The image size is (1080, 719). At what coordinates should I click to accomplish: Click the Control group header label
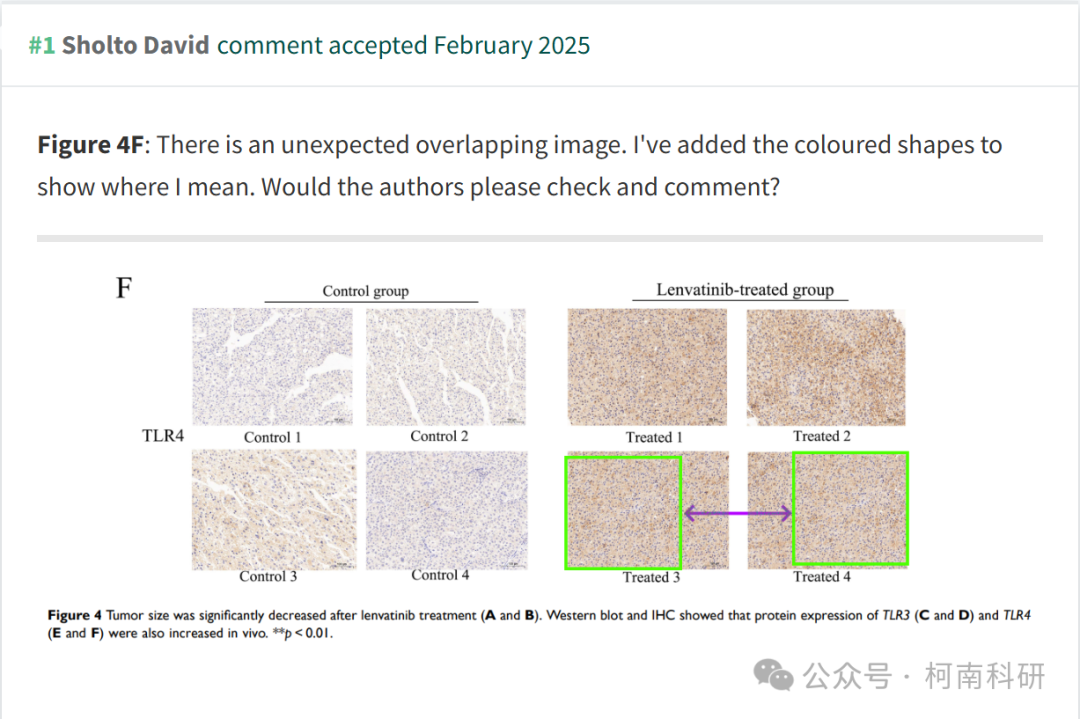coord(366,291)
